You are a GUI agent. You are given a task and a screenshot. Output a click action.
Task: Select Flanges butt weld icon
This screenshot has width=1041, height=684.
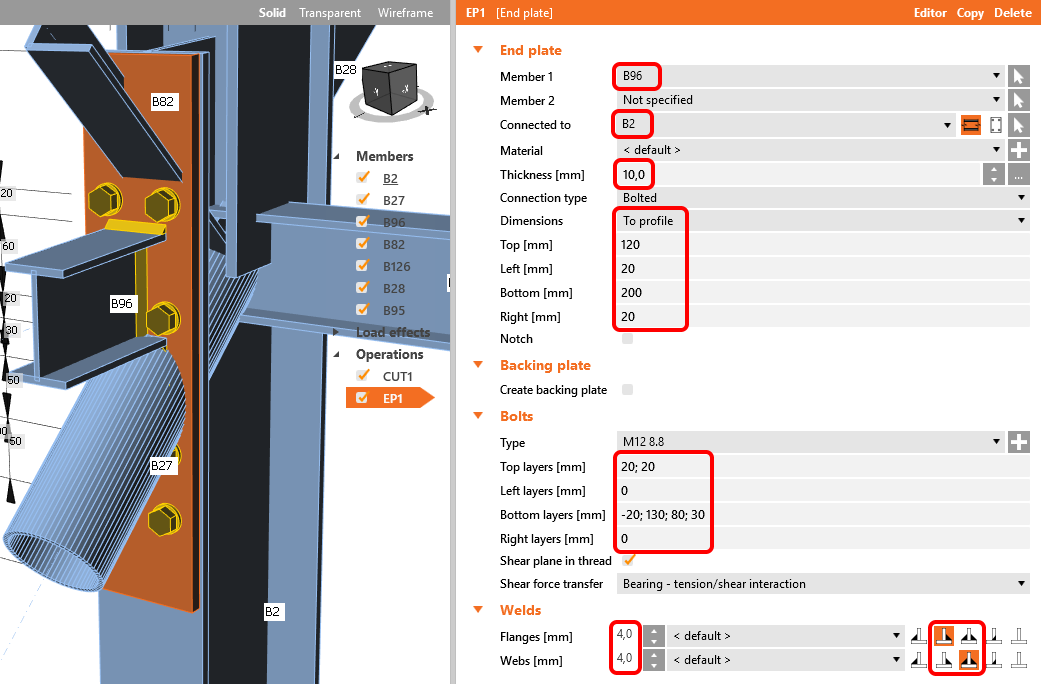pyautogui.click(x=994, y=636)
